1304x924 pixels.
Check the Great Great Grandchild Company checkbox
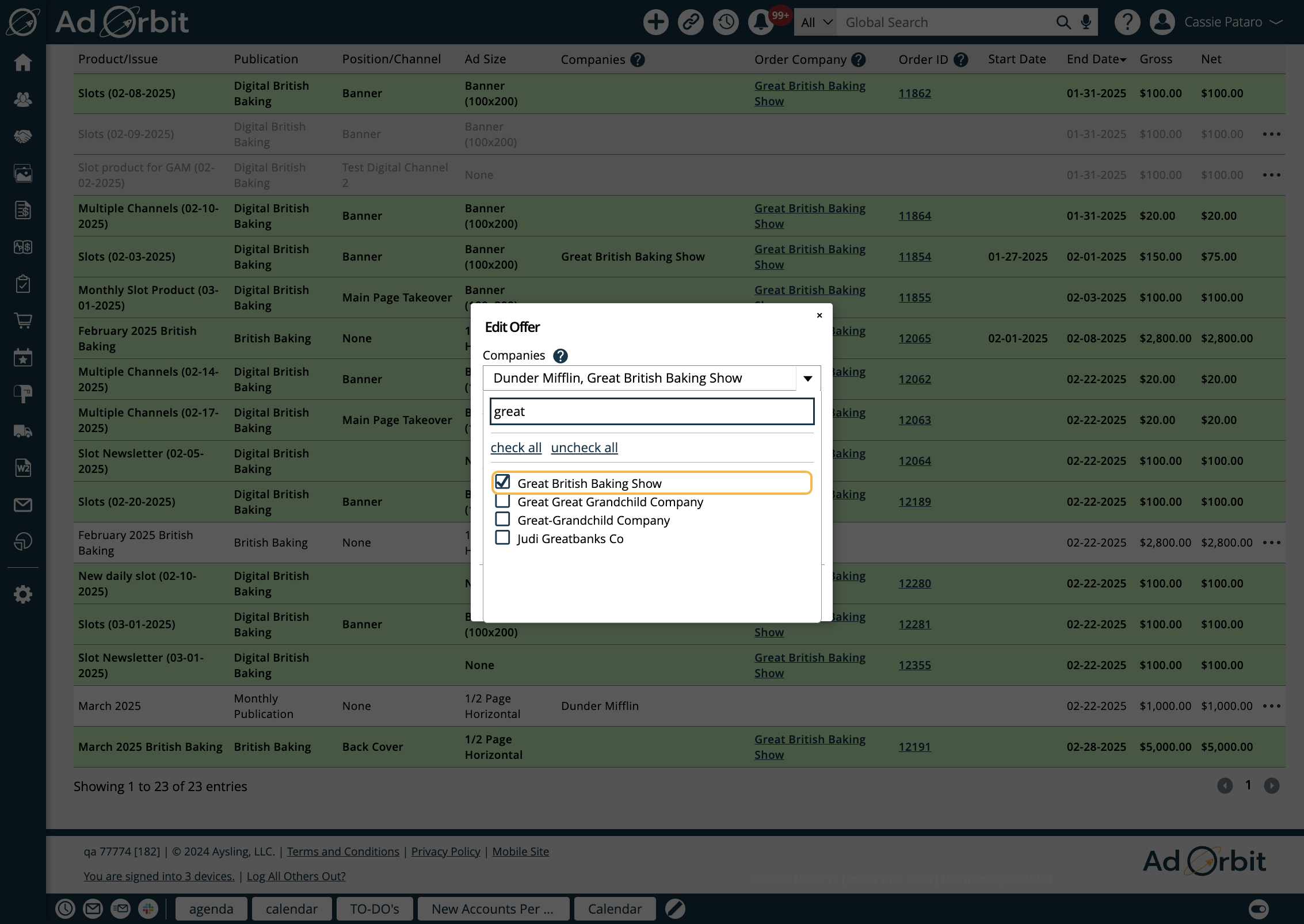502,501
